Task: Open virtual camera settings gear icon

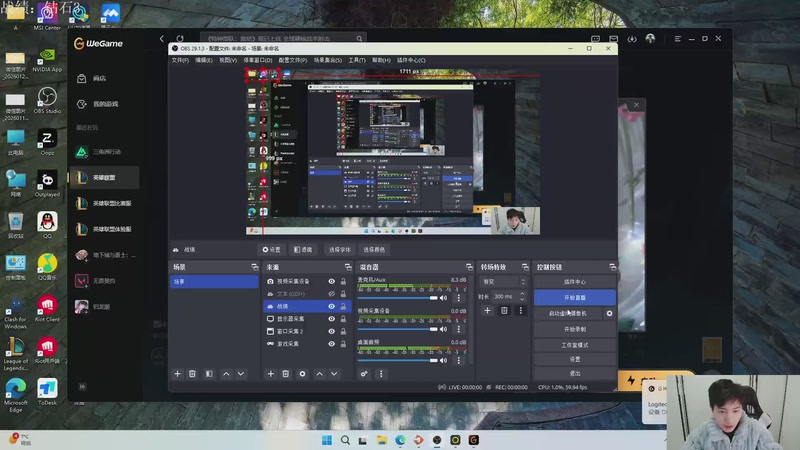Action: coord(609,313)
